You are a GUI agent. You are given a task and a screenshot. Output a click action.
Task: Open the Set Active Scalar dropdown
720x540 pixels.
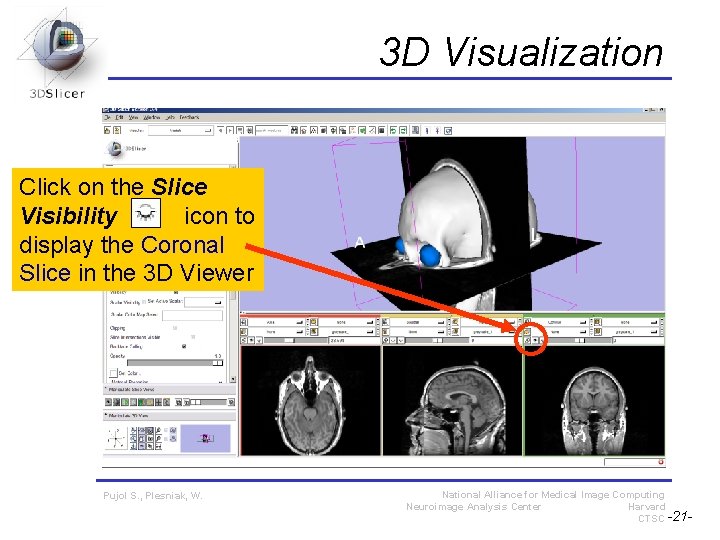(x=203, y=302)
